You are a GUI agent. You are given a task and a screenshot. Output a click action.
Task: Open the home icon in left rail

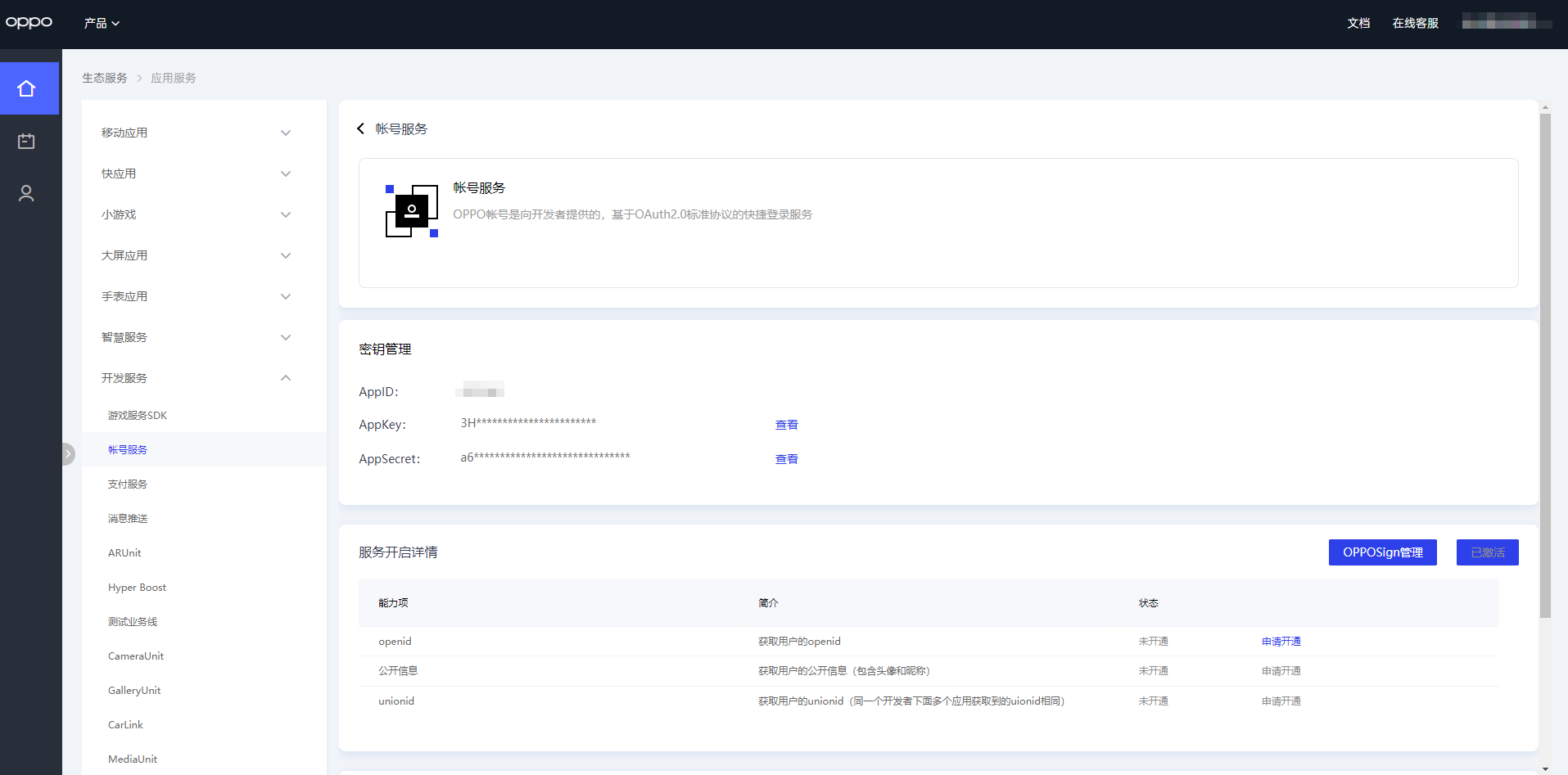[x=26, y=88]
